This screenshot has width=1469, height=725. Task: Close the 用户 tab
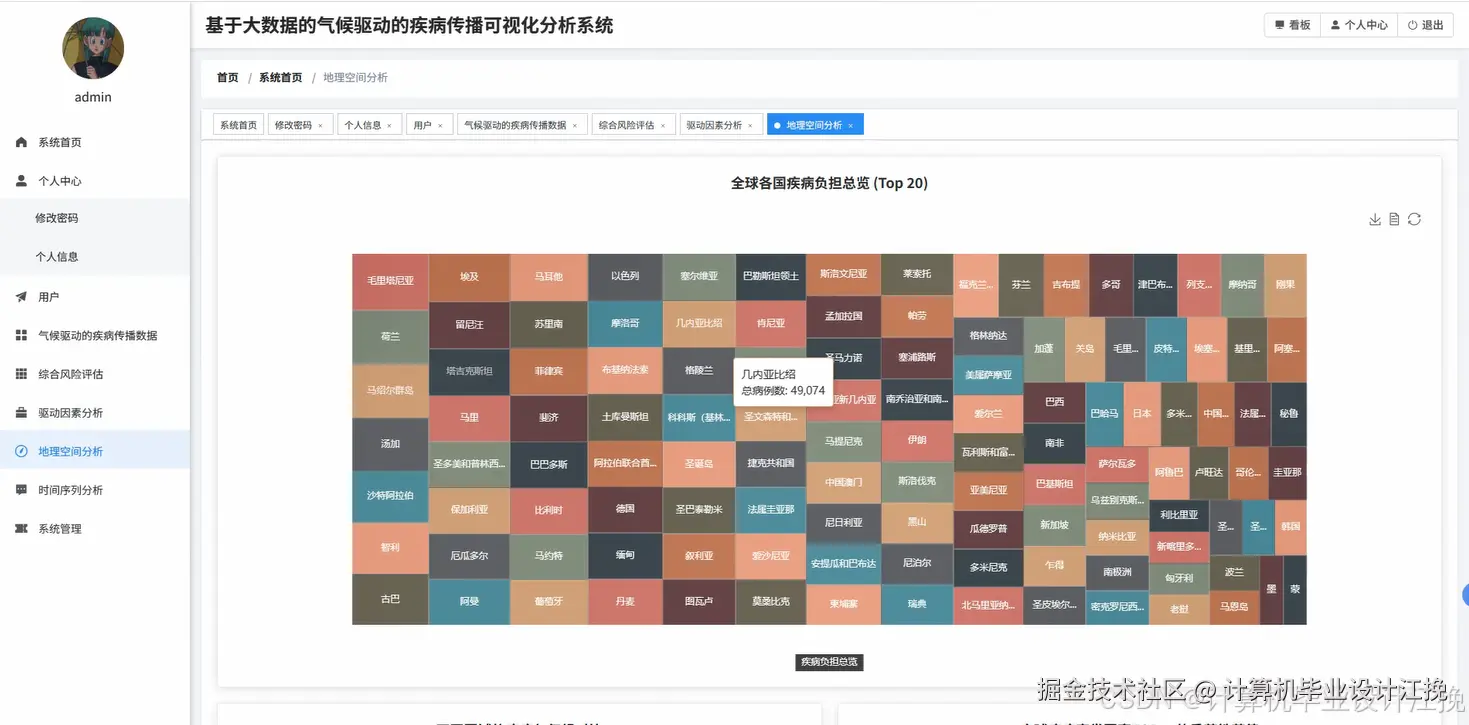tap(440, 126)
